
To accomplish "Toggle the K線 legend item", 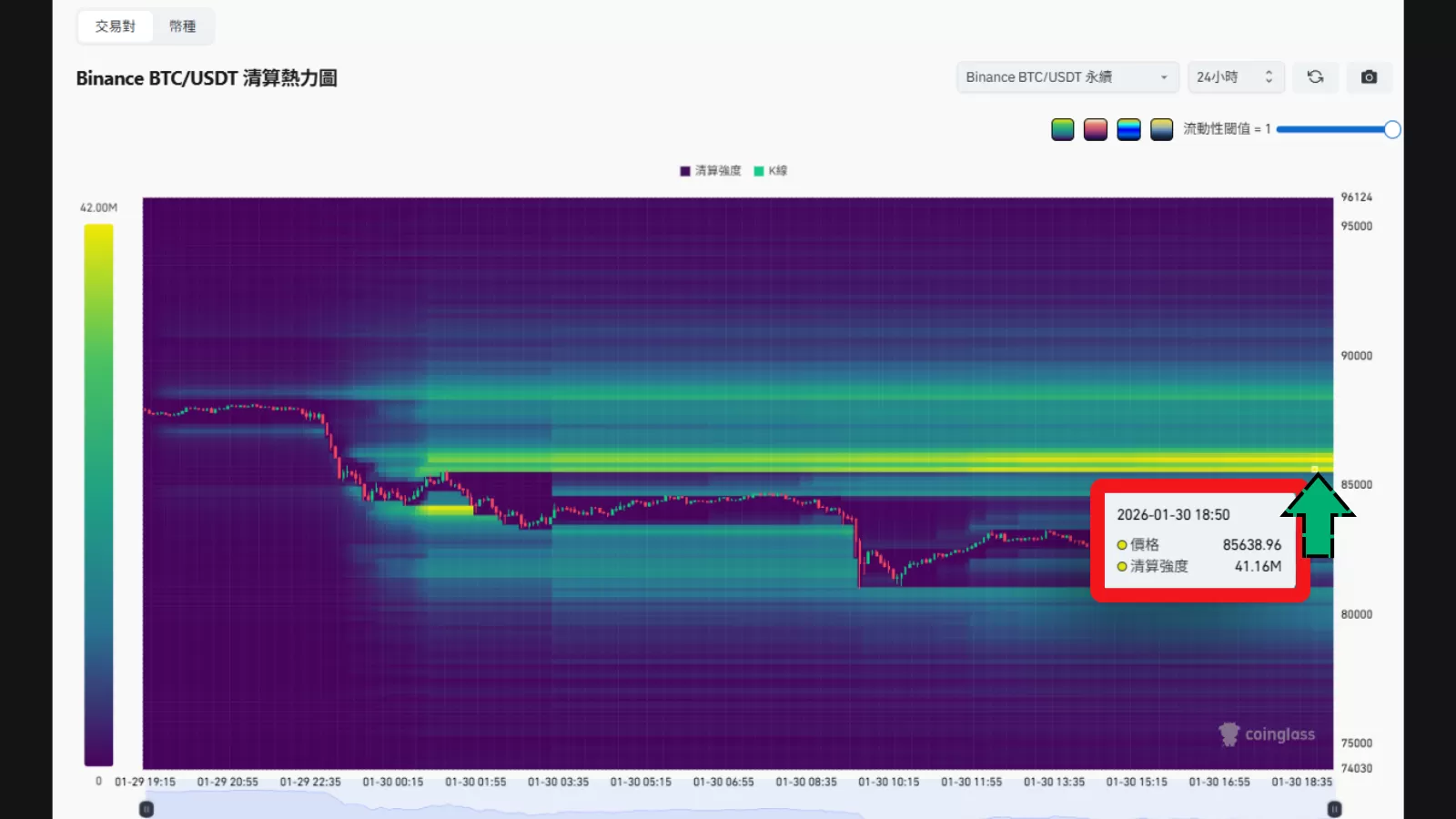I will [771, 171].
